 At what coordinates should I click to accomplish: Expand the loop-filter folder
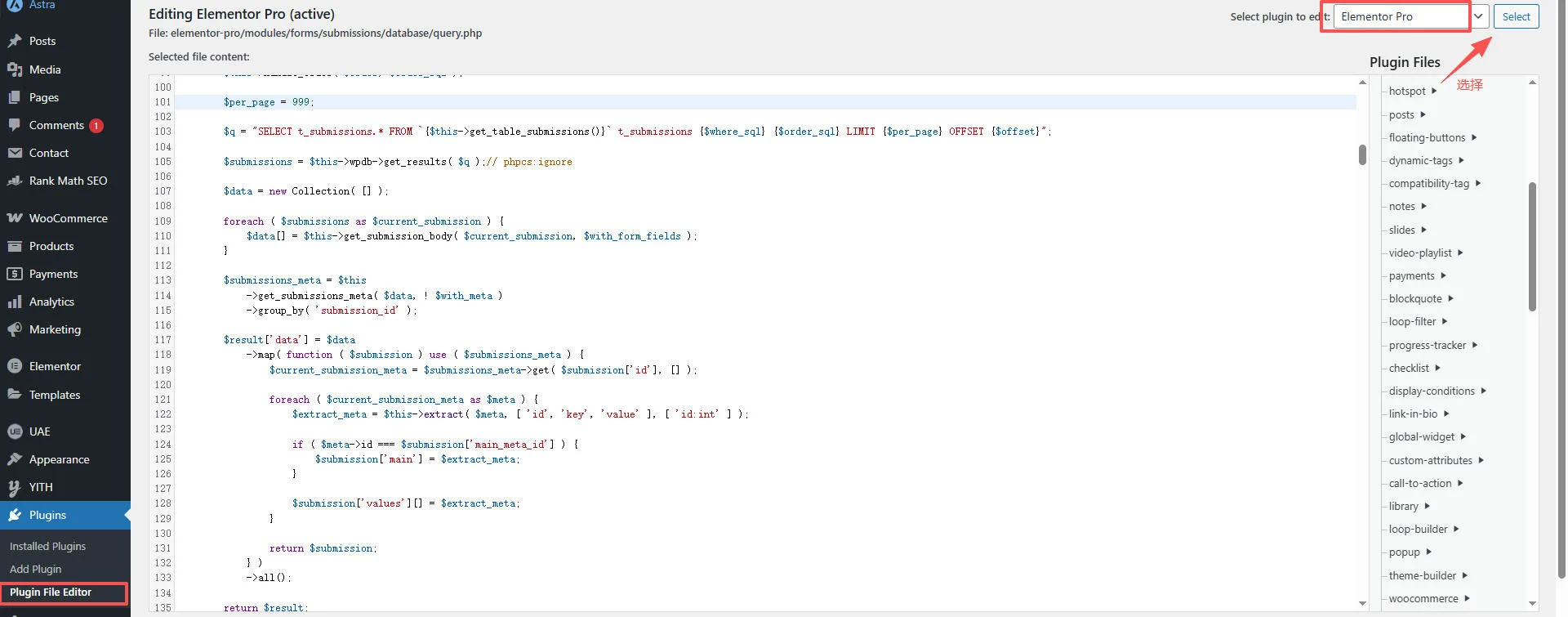(x=1418, y=321)
